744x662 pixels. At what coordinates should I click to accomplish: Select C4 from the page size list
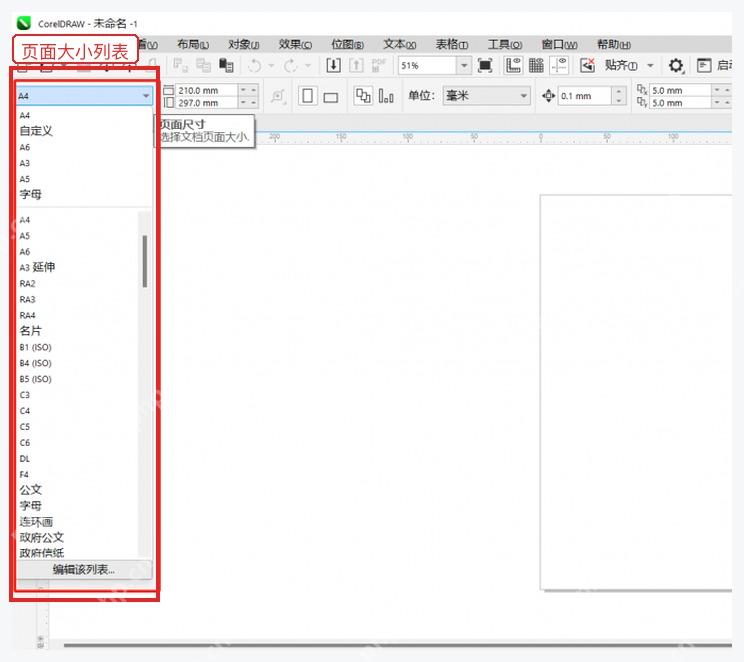25,411
